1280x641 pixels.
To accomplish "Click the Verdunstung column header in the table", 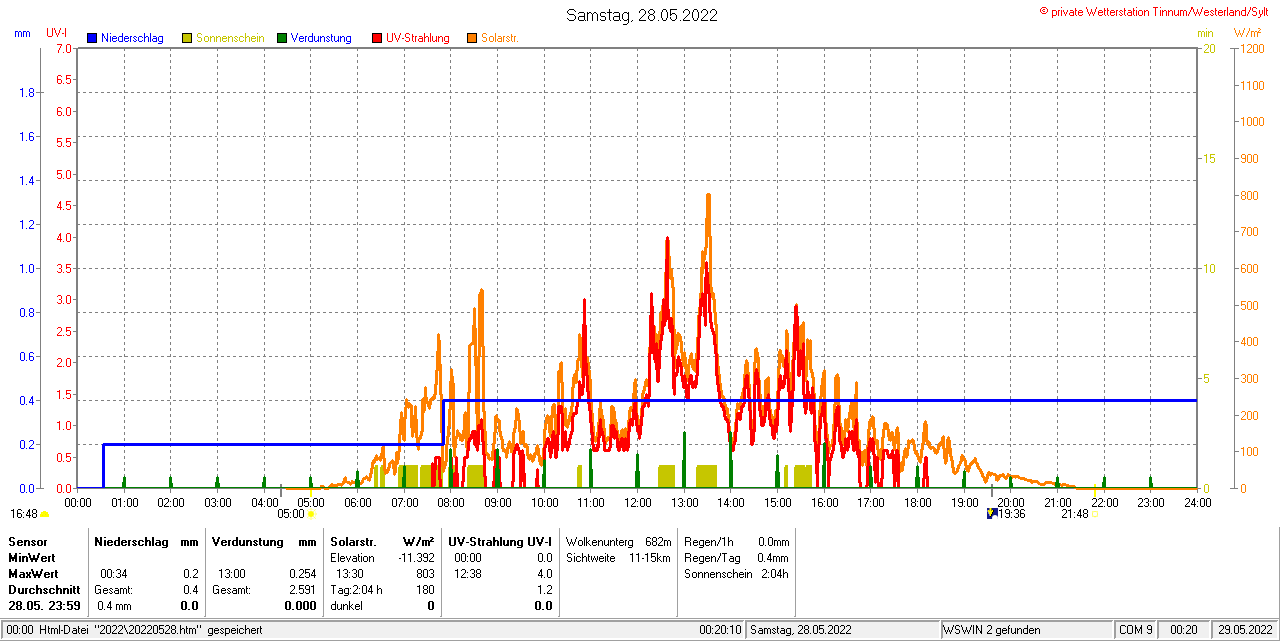I will pos(246,541).
